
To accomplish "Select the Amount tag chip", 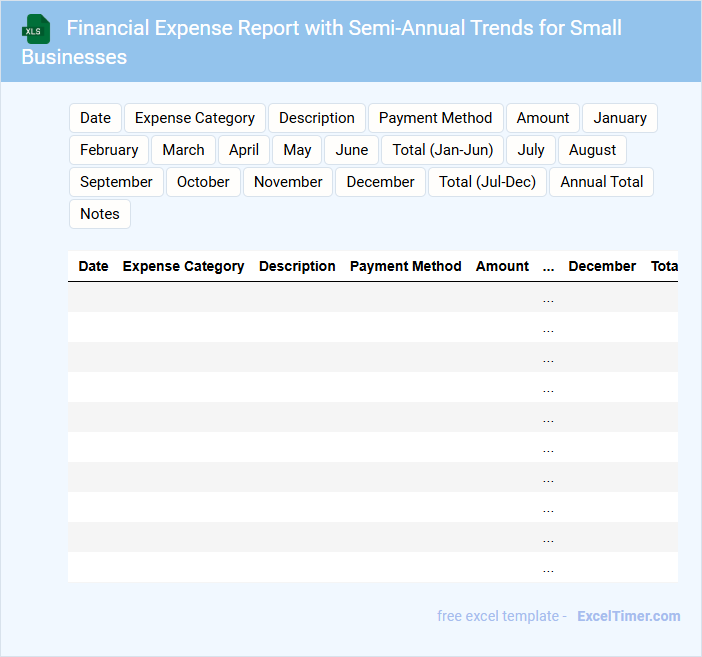I will tap(543, 118).
